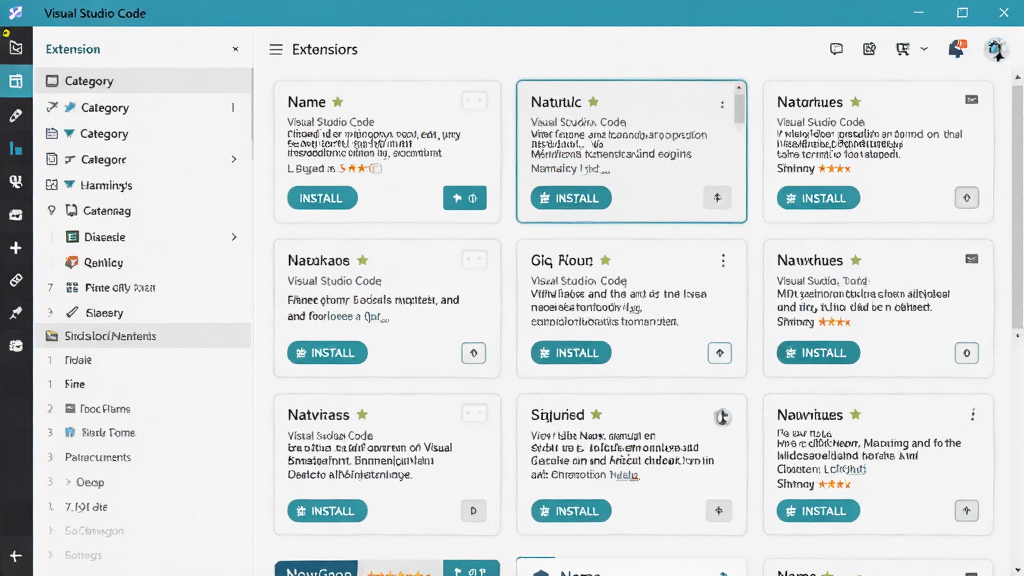The height and width of the screenshot is (576, 1024).
Task: Click the small square button on Natorhues card
Action: point(967,198)
